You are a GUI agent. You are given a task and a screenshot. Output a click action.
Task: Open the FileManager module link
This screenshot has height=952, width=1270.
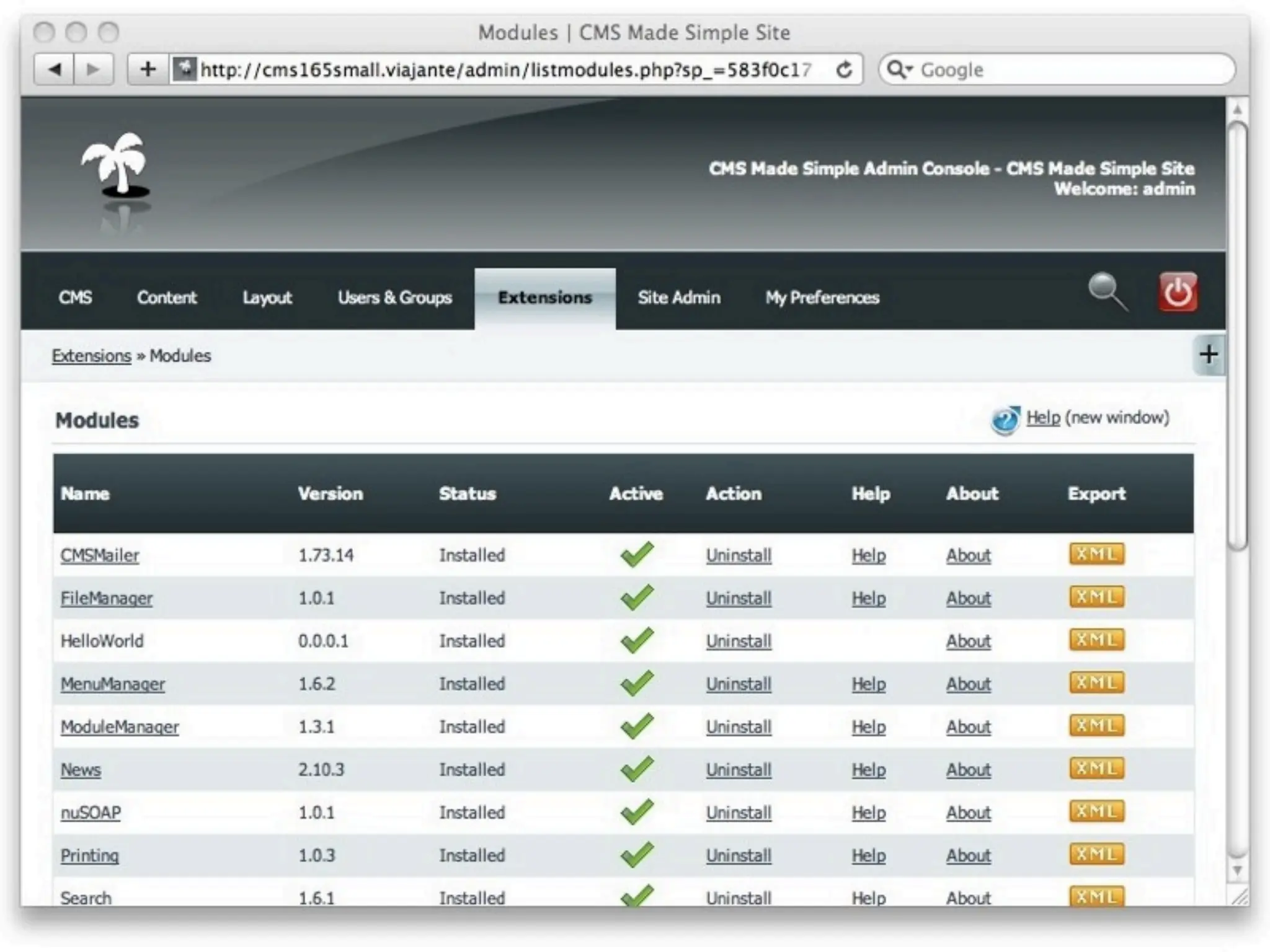(106, 598)
